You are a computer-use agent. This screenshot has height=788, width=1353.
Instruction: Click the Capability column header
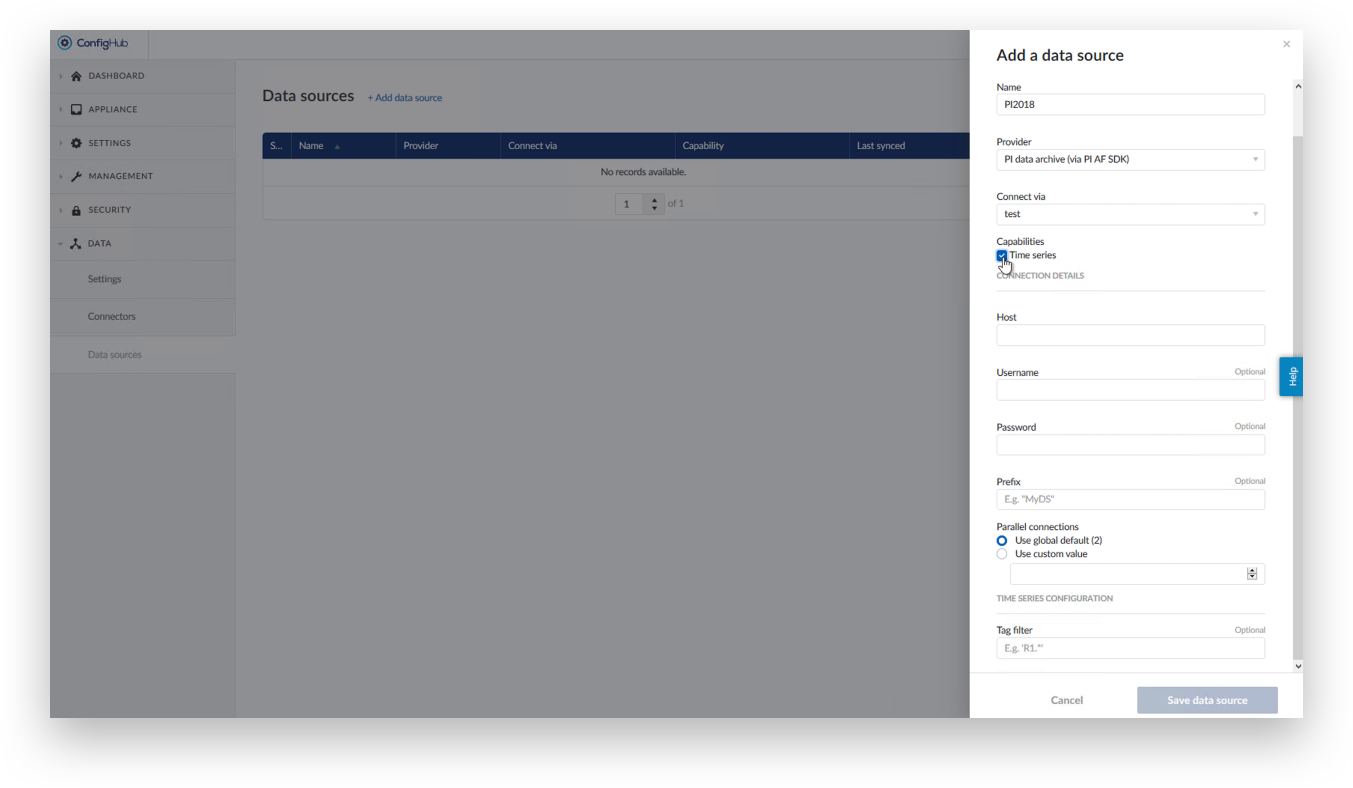(x=761, y=146)
